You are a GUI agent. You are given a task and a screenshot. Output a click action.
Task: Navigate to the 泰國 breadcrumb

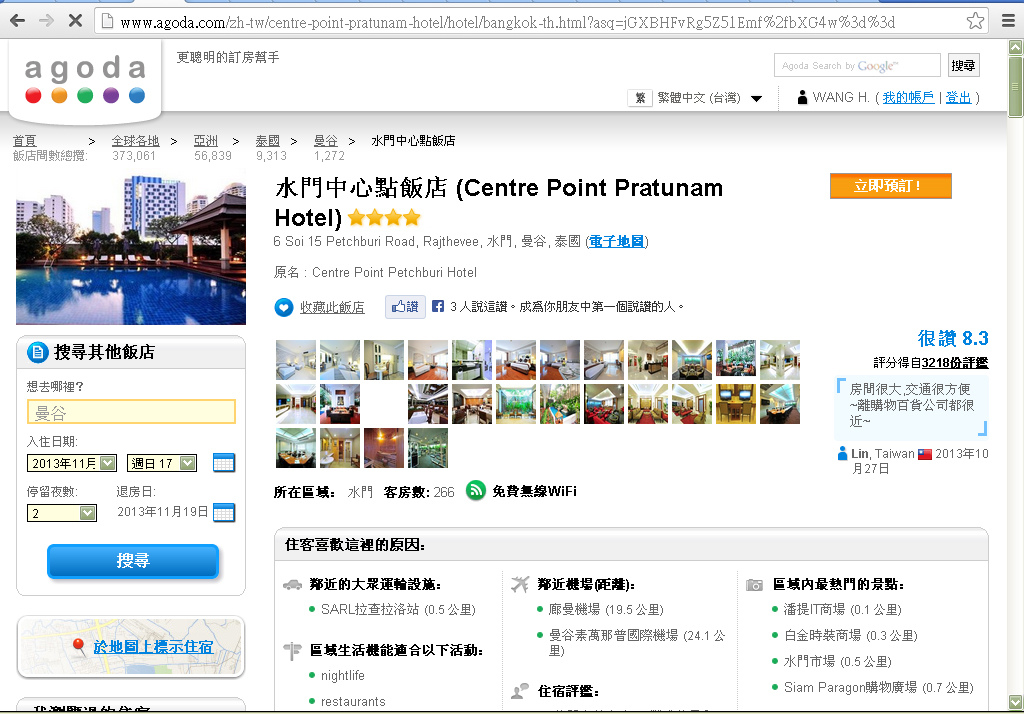[x=267, y=140]
